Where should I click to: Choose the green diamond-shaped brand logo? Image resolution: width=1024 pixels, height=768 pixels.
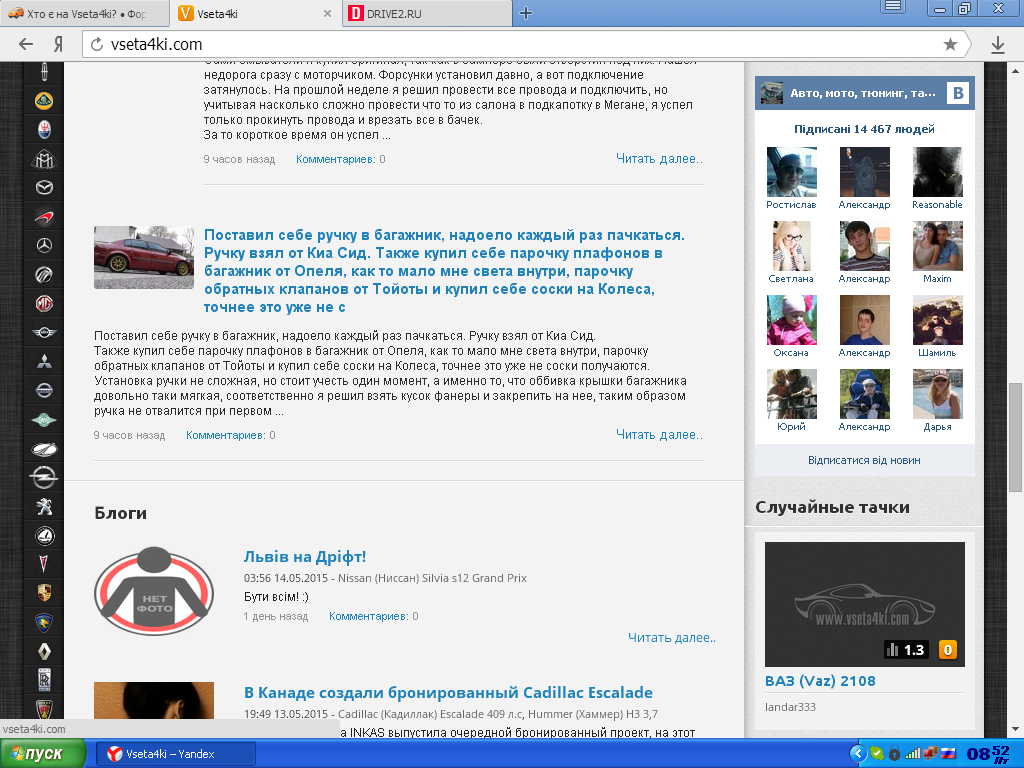44,420
